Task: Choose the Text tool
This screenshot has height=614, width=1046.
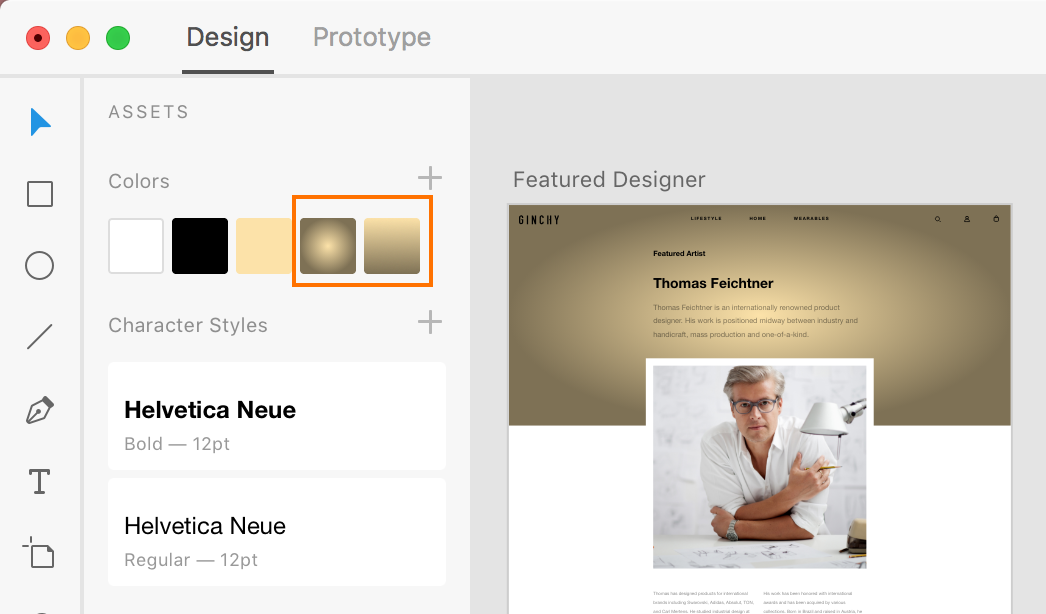Action: pyautogui.click(x=39, y=482)
